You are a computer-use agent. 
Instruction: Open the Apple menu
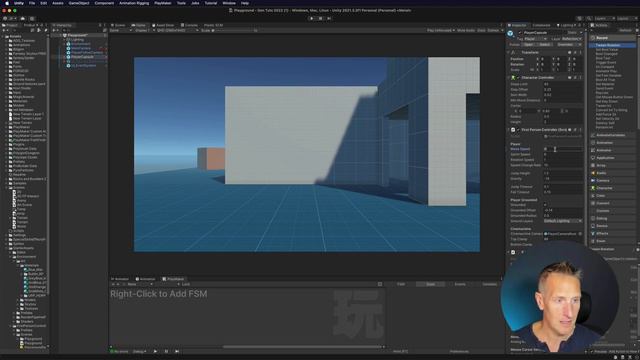click(7, 3)
